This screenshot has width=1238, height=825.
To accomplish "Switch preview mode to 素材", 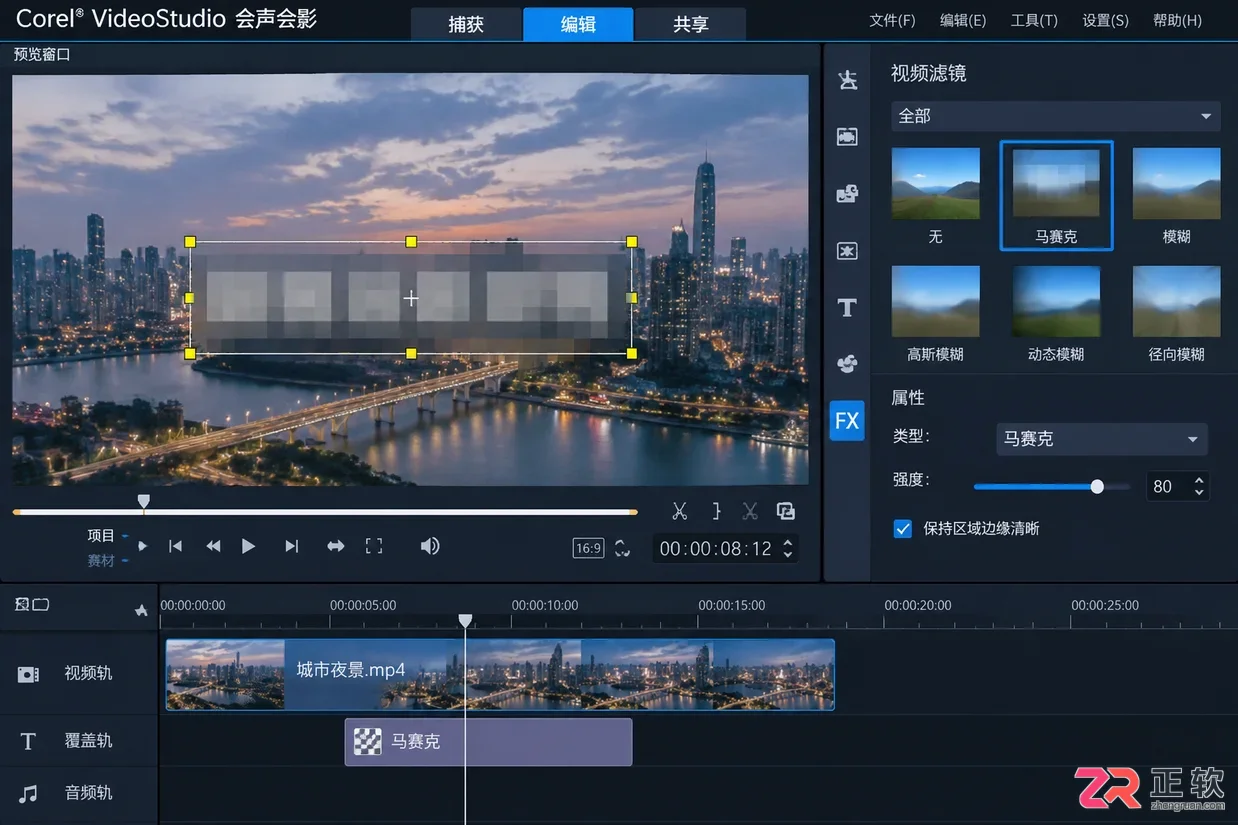I will tap(101, 560).
